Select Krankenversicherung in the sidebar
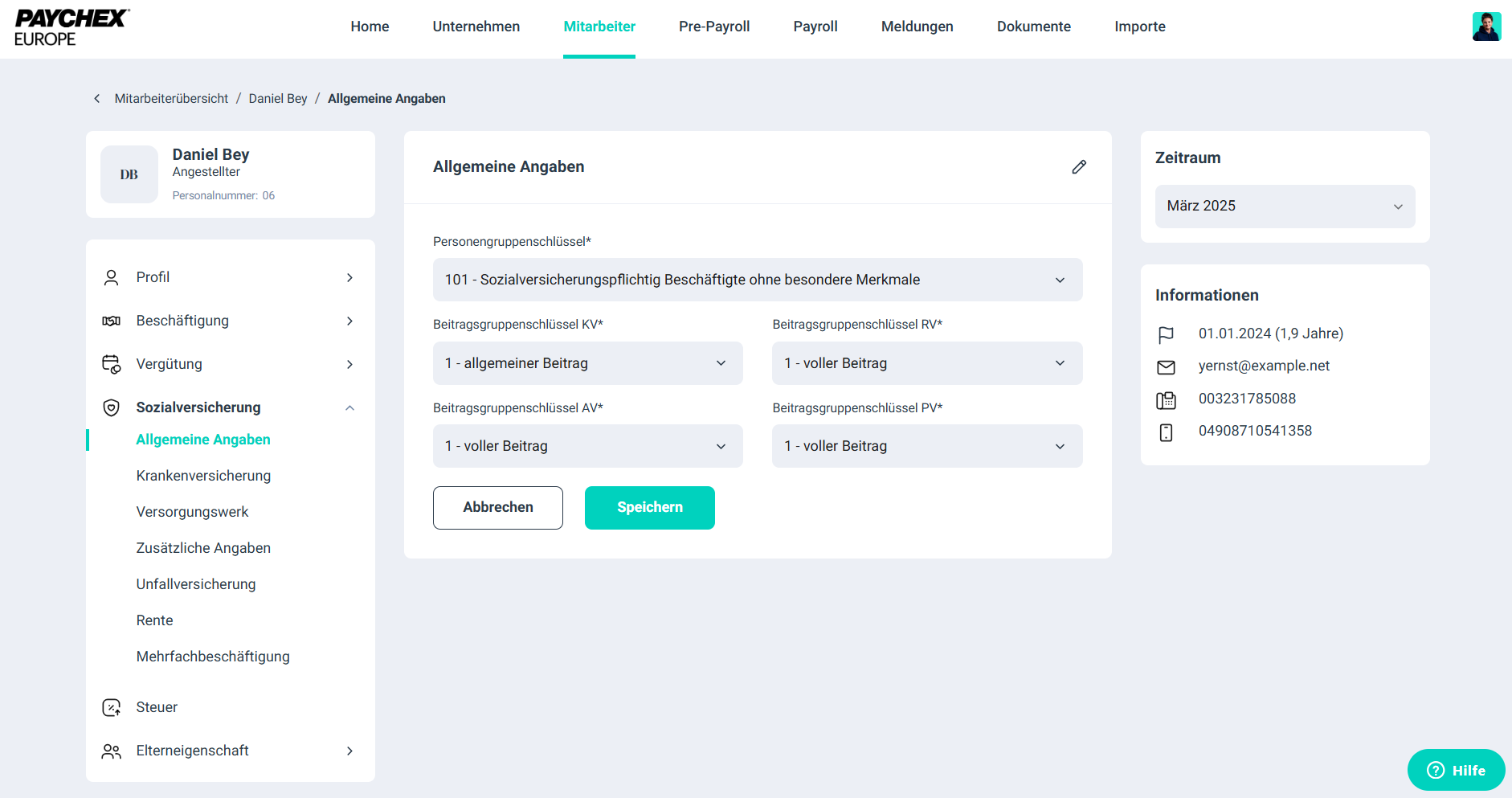The image size is (1512, 798). tap(203, 476)
